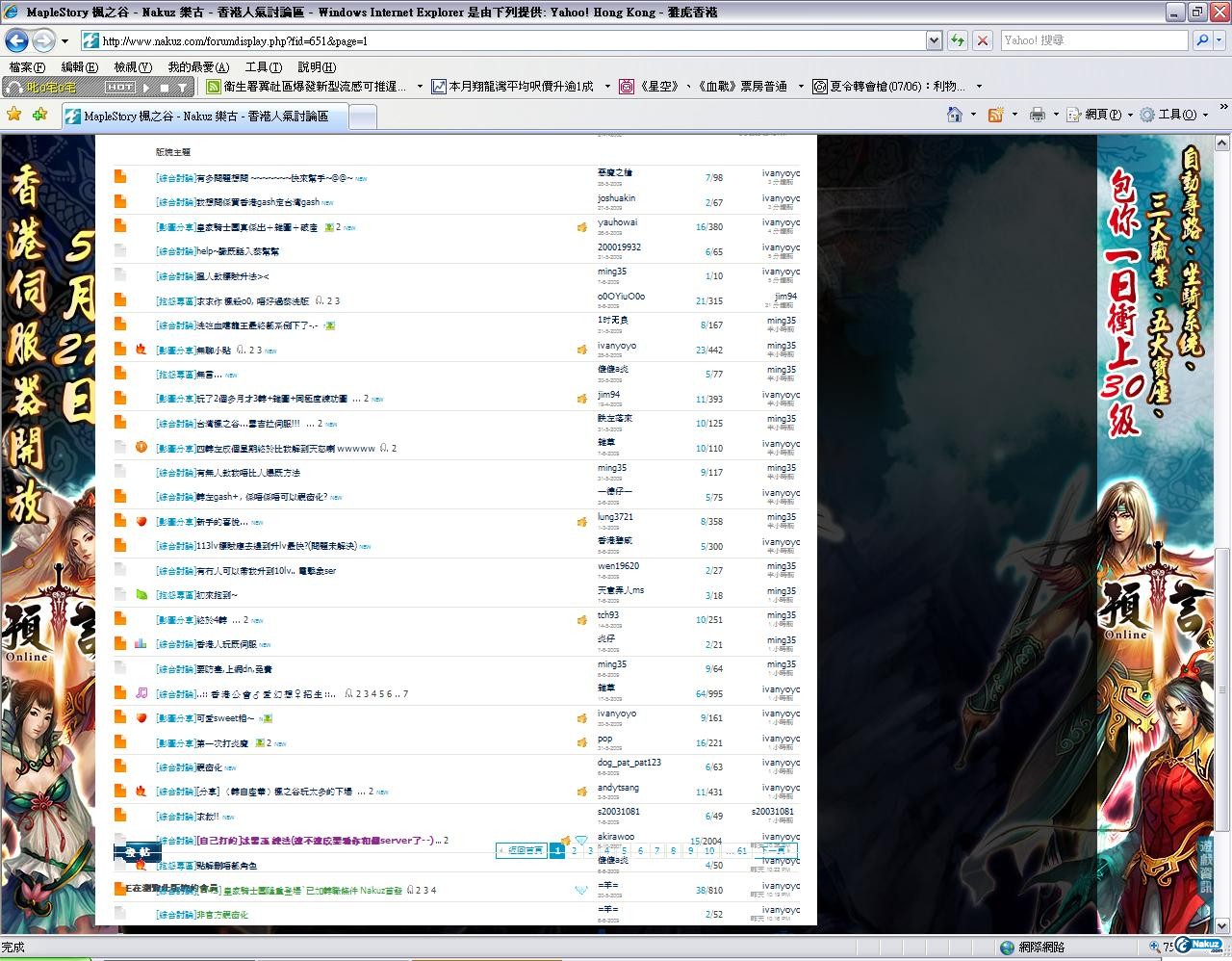Open the 檔案(F) menu
The width and height of the screenshot is (1232, 961).
point(27,66)
